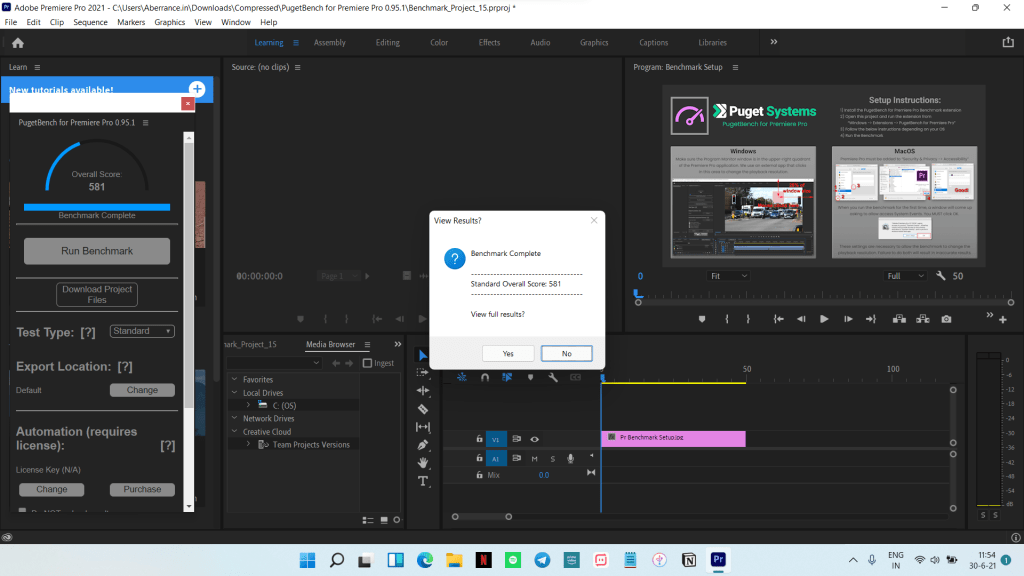Click Download Project Files button
1024x576 pixels.
pos(97,294)
